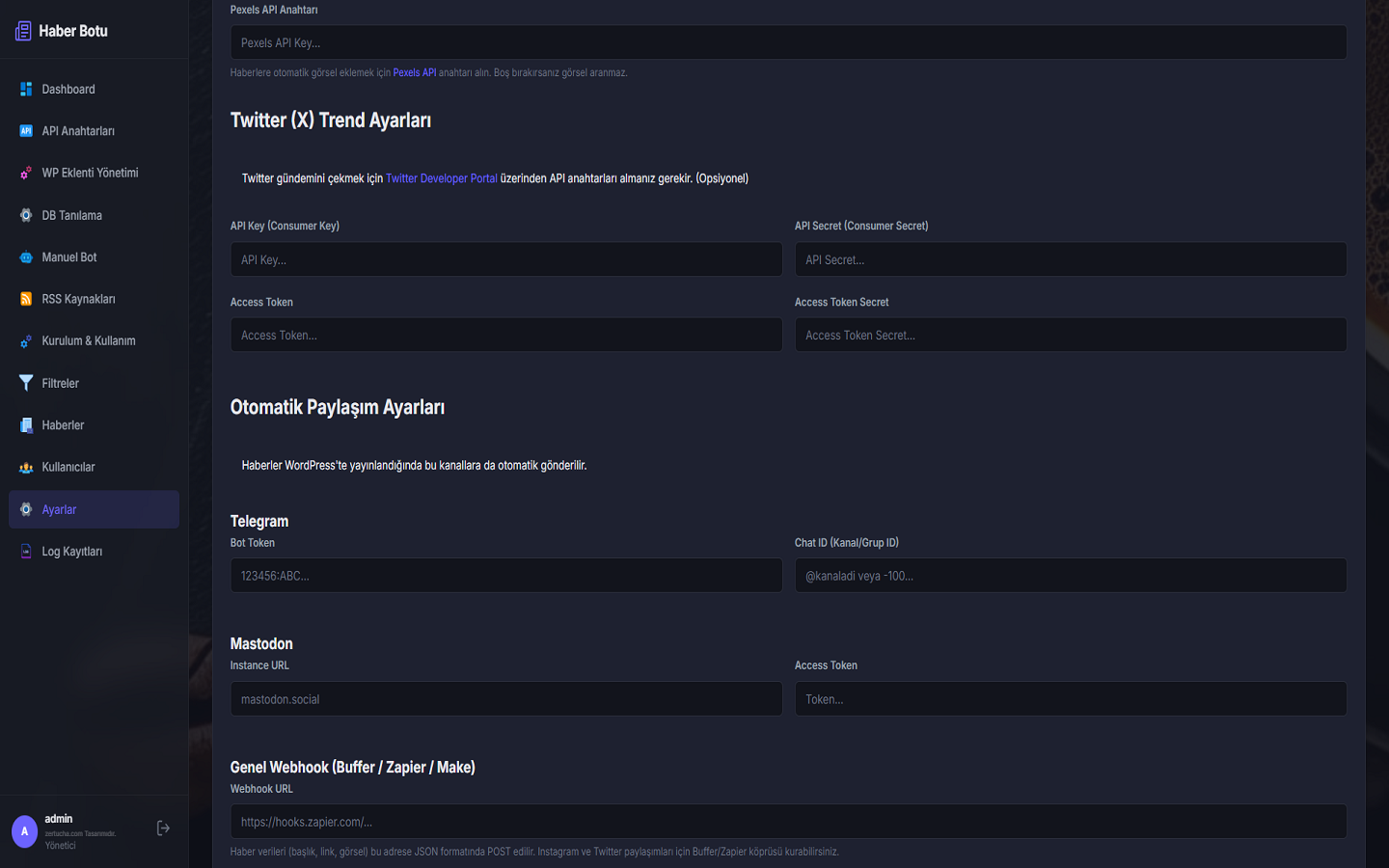This screenshot has height=868, width=1389.
Task: Click the Haber Botu logo icon
Action: [x=23, y=31]
